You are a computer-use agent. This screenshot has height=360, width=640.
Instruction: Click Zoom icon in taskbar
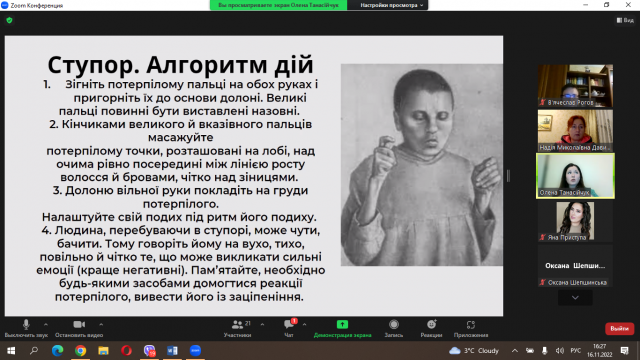coord(196,351)
